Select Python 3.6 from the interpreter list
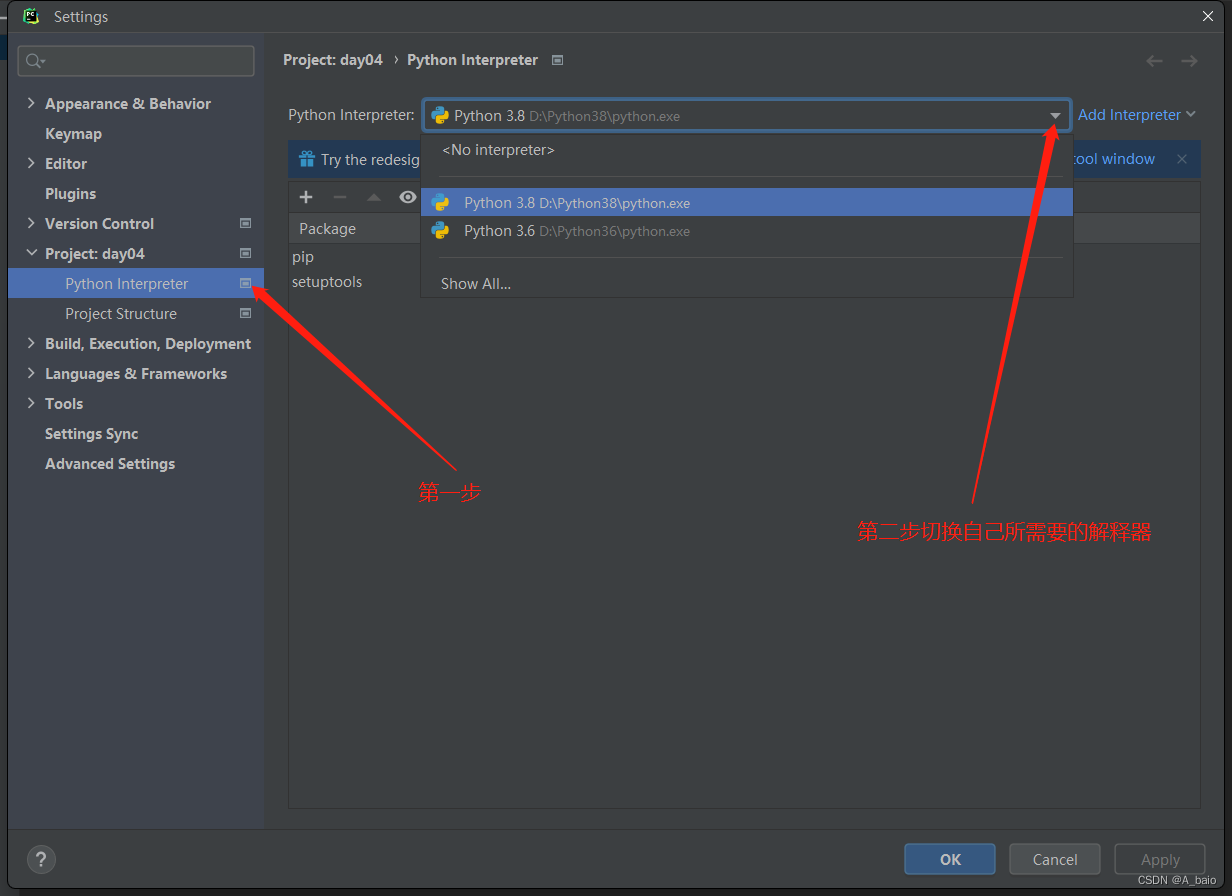 (747, 231)
